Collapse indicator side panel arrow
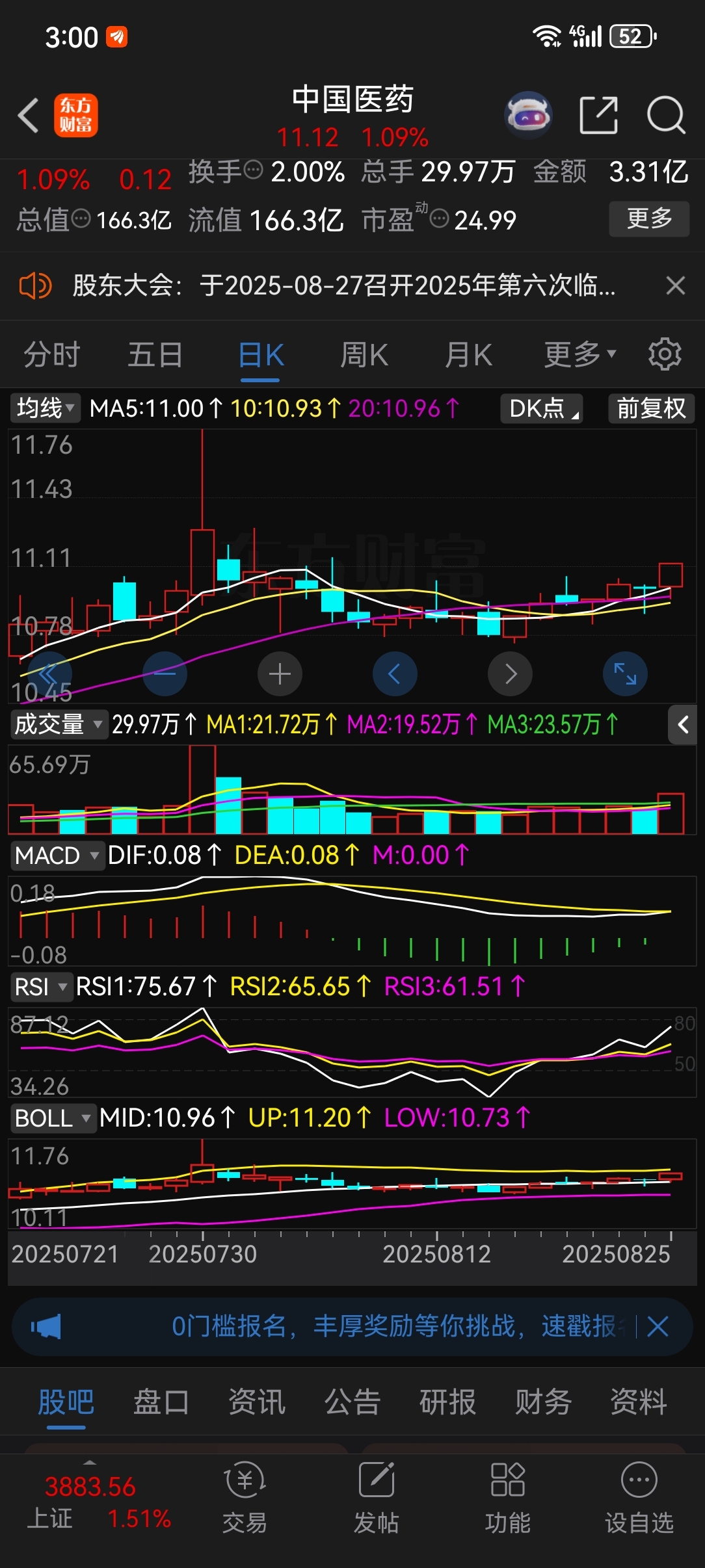705x1568 pixels. point(683,725)
